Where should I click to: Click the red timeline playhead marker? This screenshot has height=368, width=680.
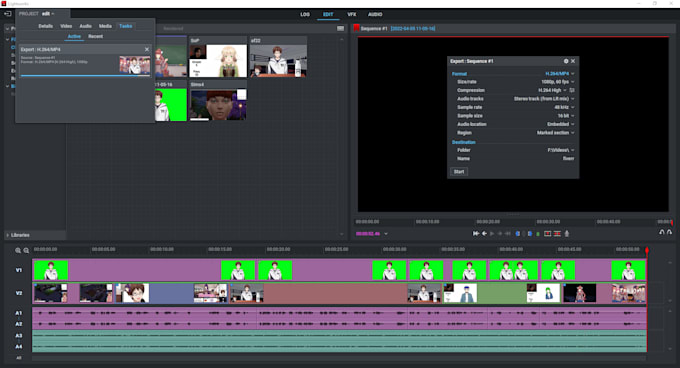(x=647, y=251)
